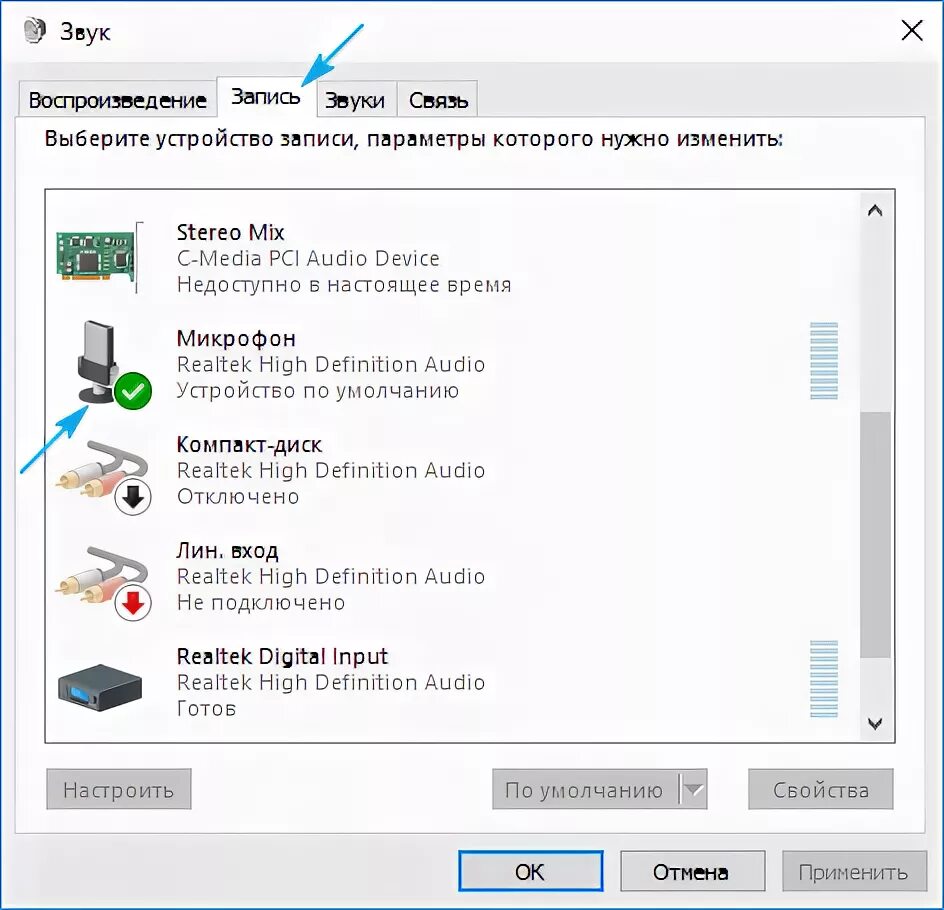This screenshot has height=910, width=944.
Task: Select the Микрофон device icon
Action: click(x=114, y=365)
